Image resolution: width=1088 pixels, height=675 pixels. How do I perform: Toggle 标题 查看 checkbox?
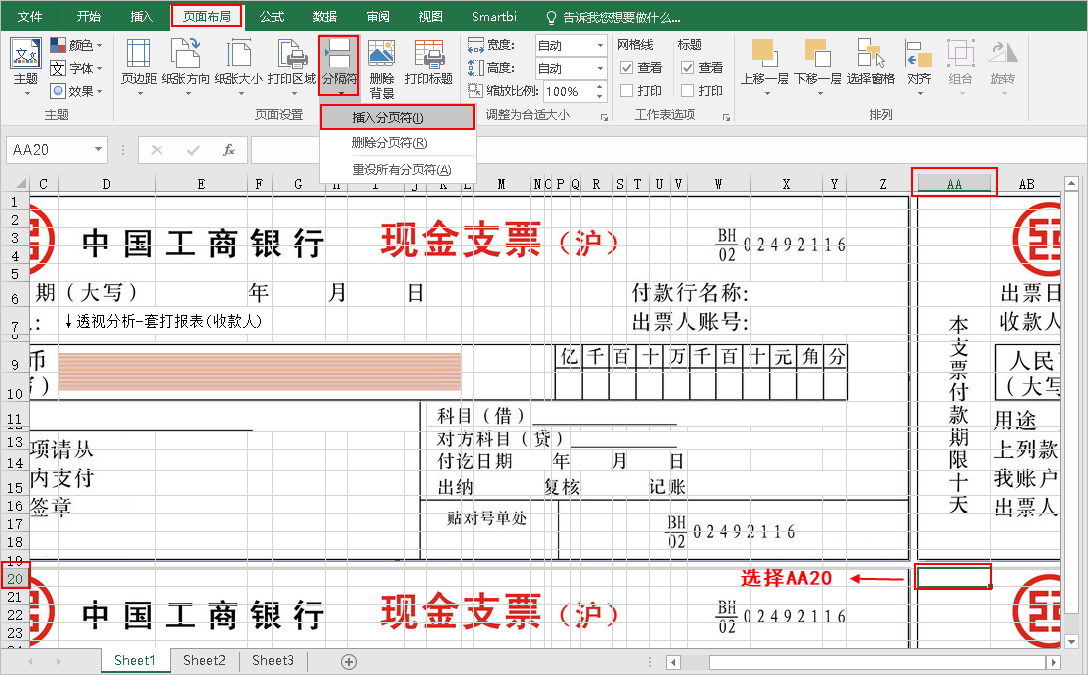pos(688,68)
